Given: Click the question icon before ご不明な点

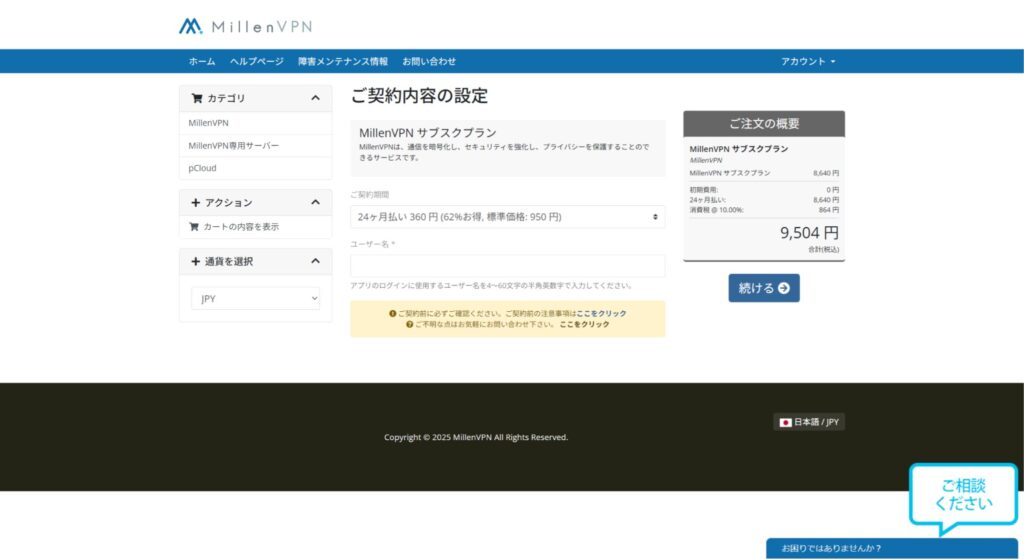Looking at the screenshot, I should point(409,324).
